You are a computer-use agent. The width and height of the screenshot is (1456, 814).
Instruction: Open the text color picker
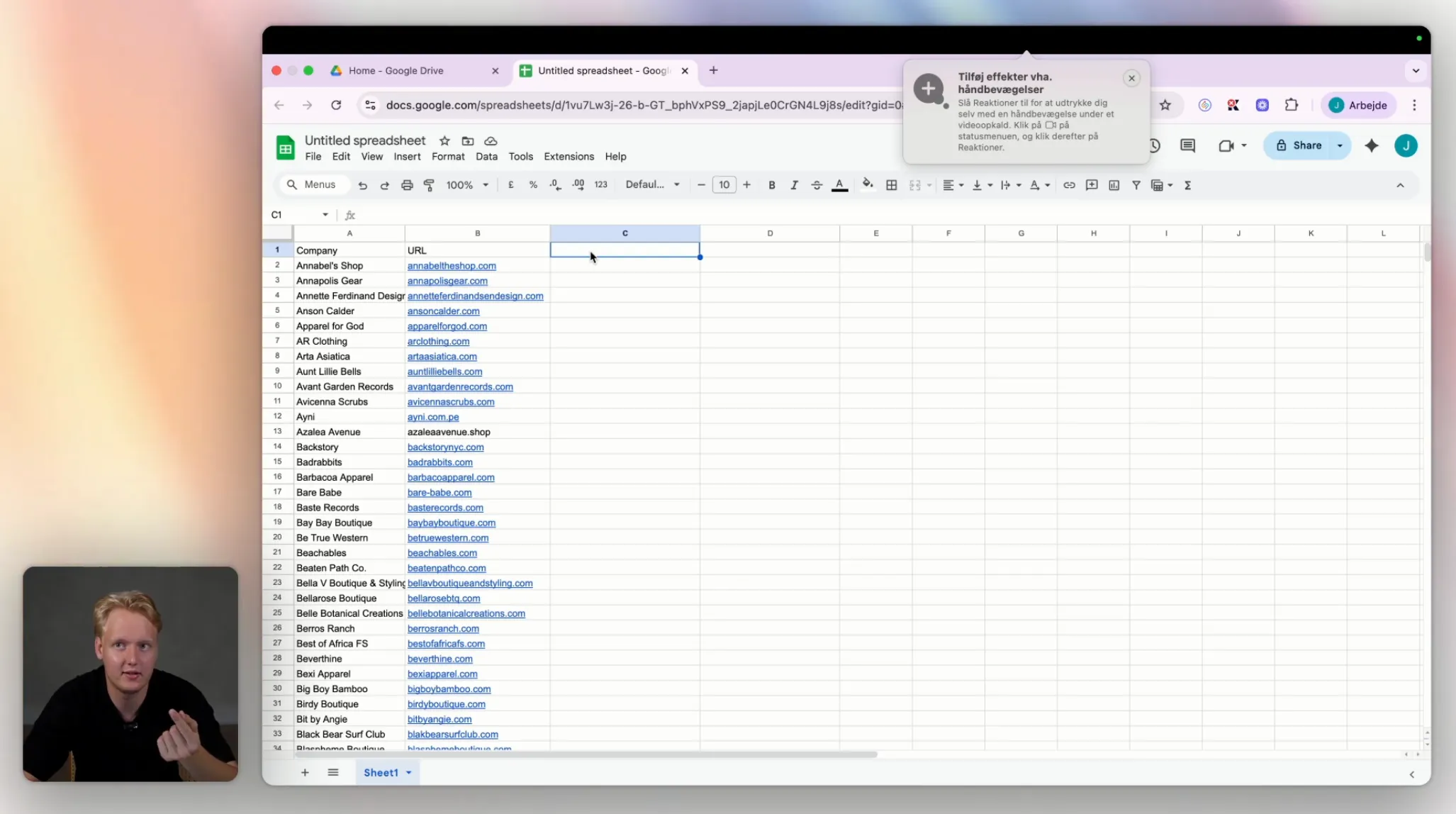839,185
